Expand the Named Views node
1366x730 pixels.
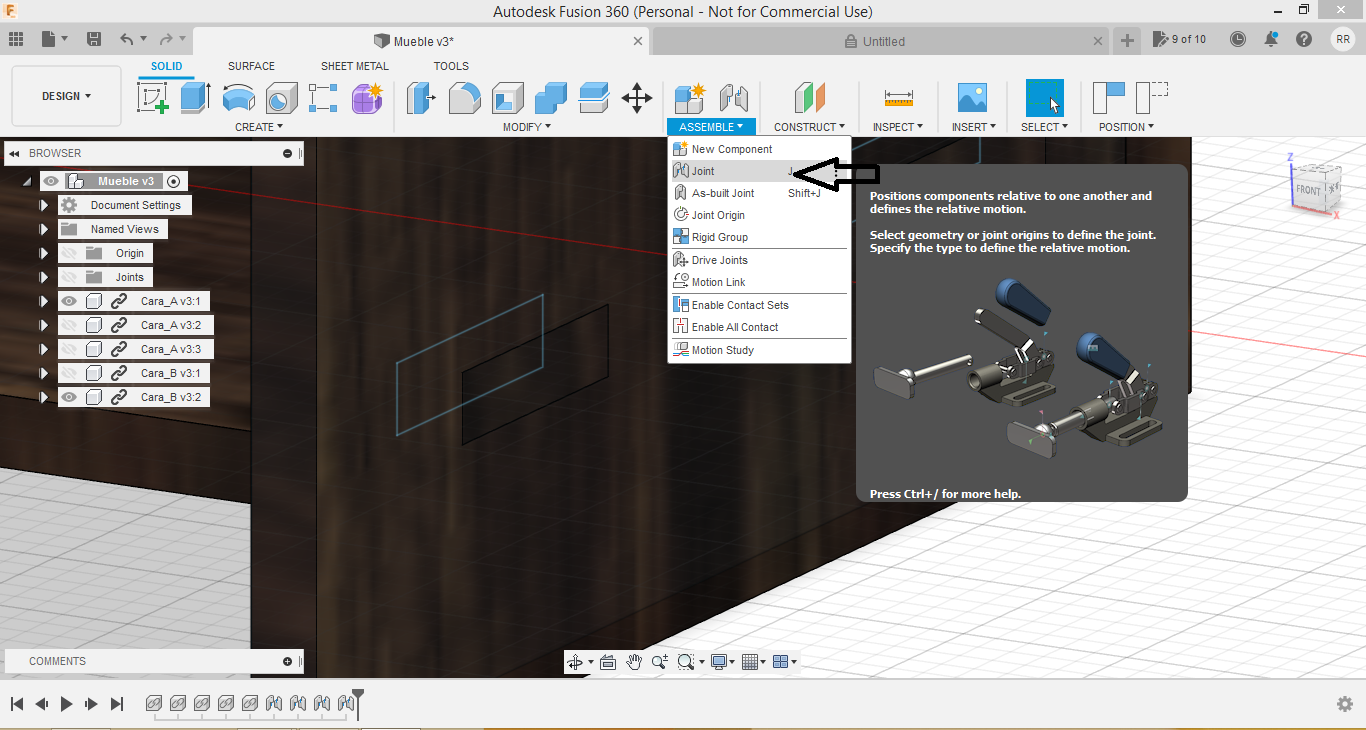[43, 229]
